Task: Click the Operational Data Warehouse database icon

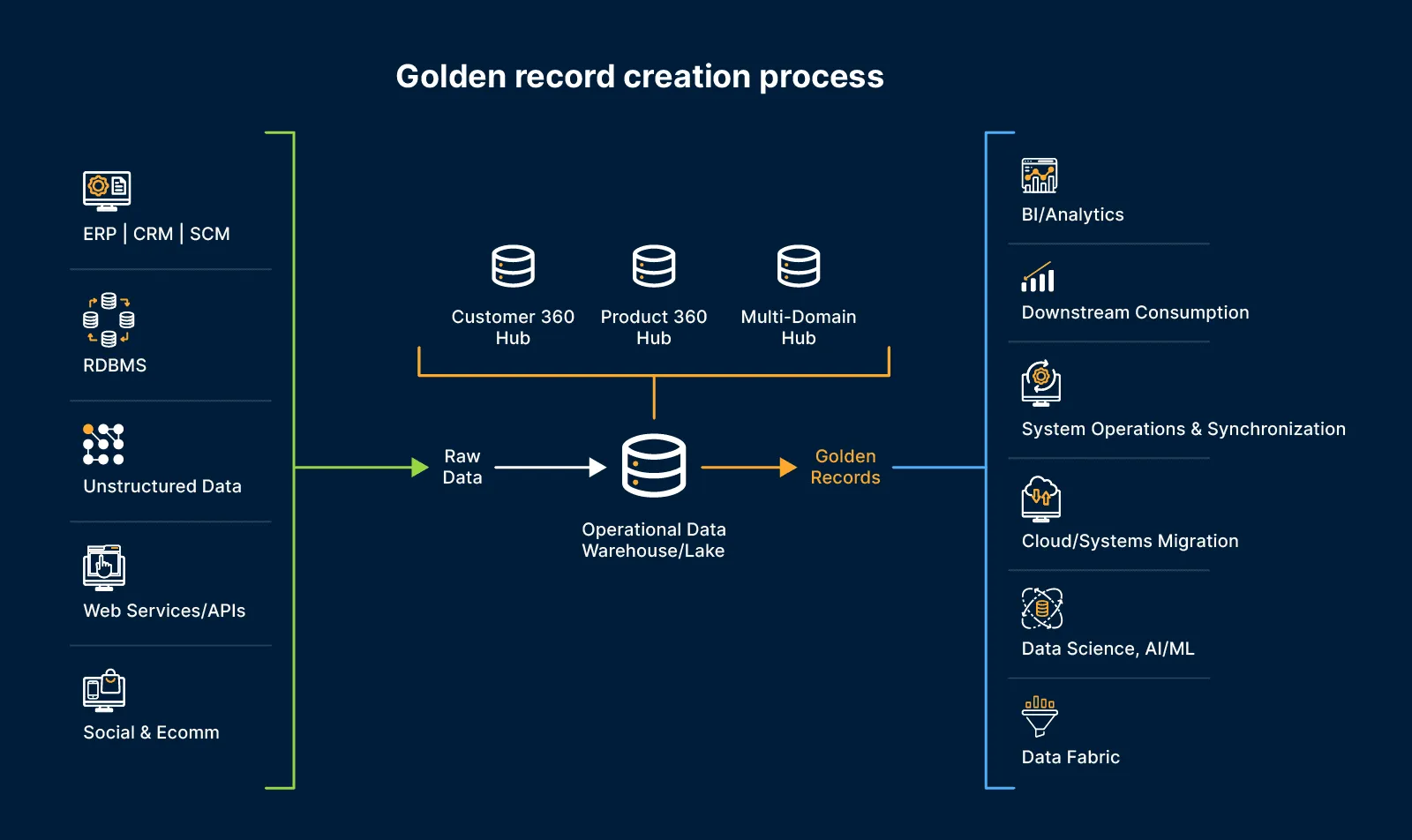Action: (x=654, y=466)
